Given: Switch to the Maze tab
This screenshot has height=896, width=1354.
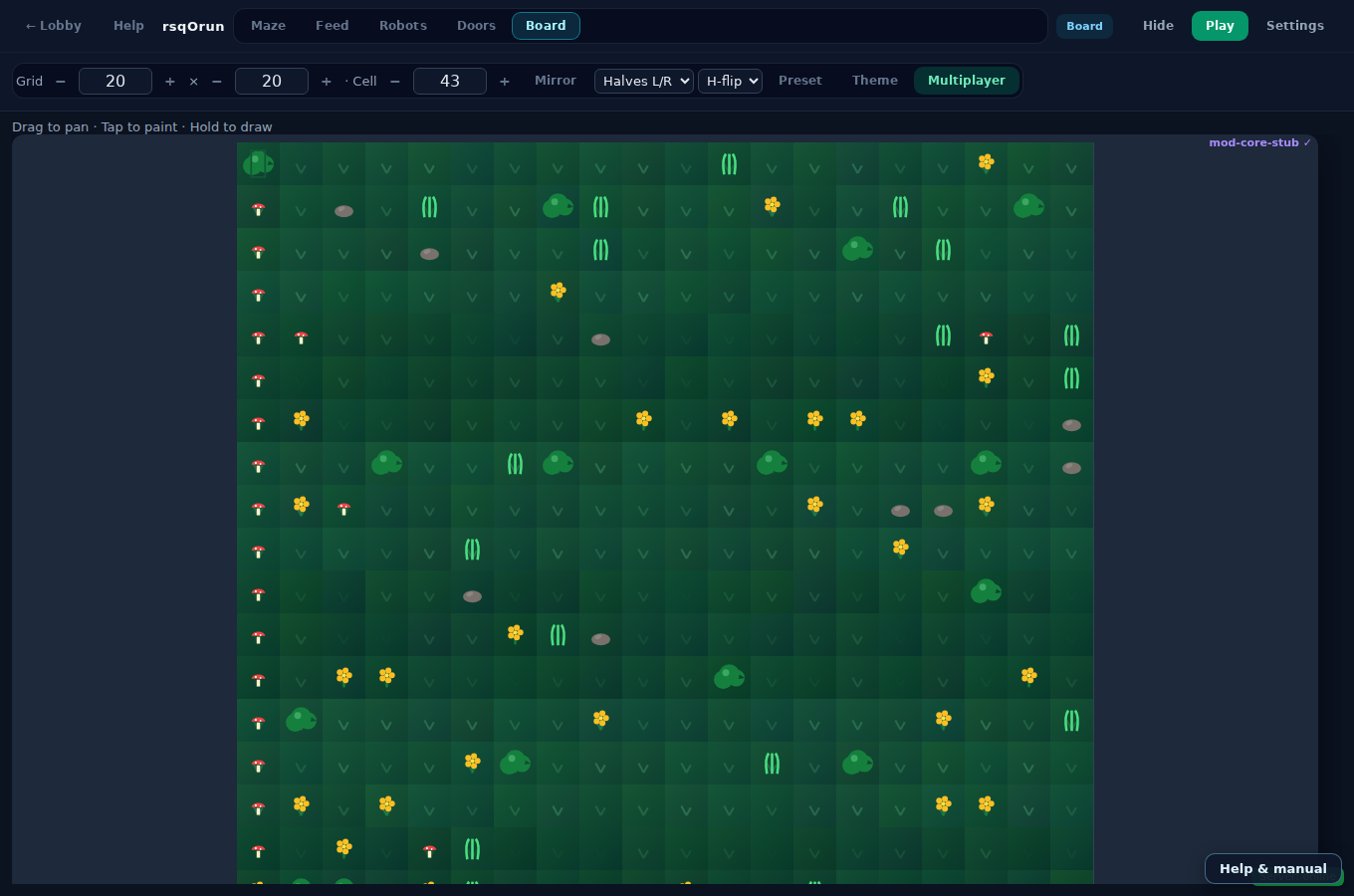Looking at the screenshot, I should point(268,26).
